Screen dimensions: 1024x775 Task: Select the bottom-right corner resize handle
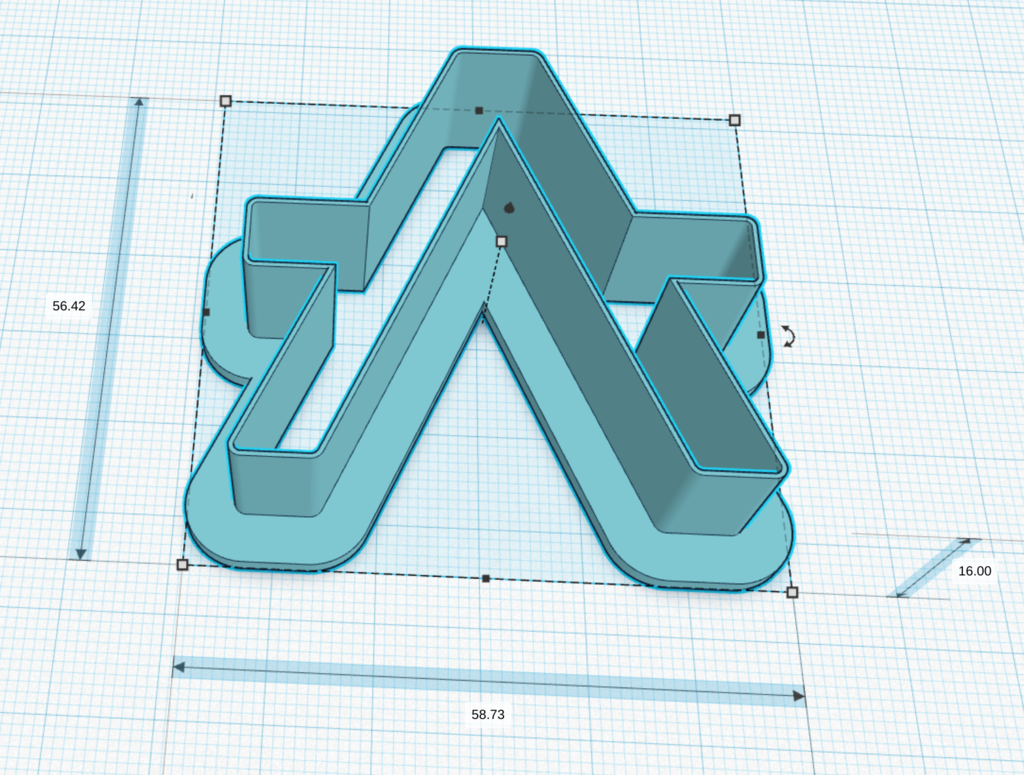tap(792, 592)
